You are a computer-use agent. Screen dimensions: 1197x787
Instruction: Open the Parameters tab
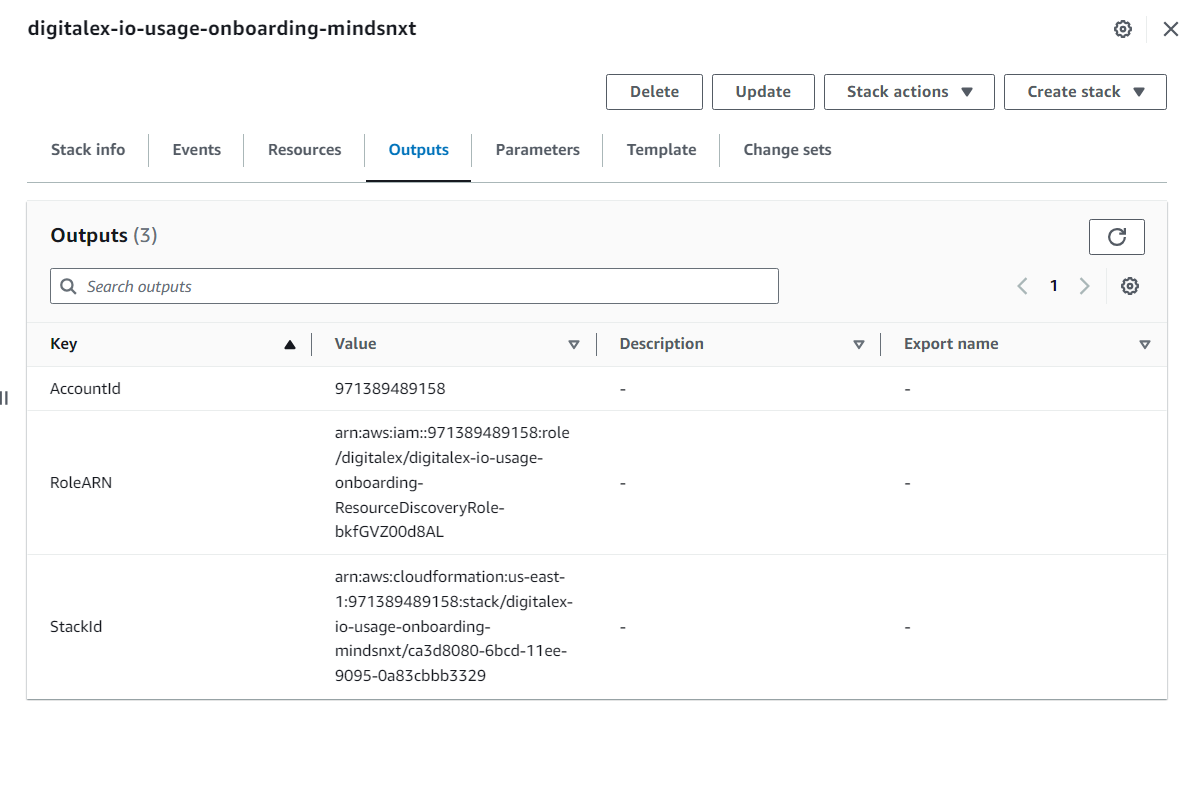click(x=537, y=150)
